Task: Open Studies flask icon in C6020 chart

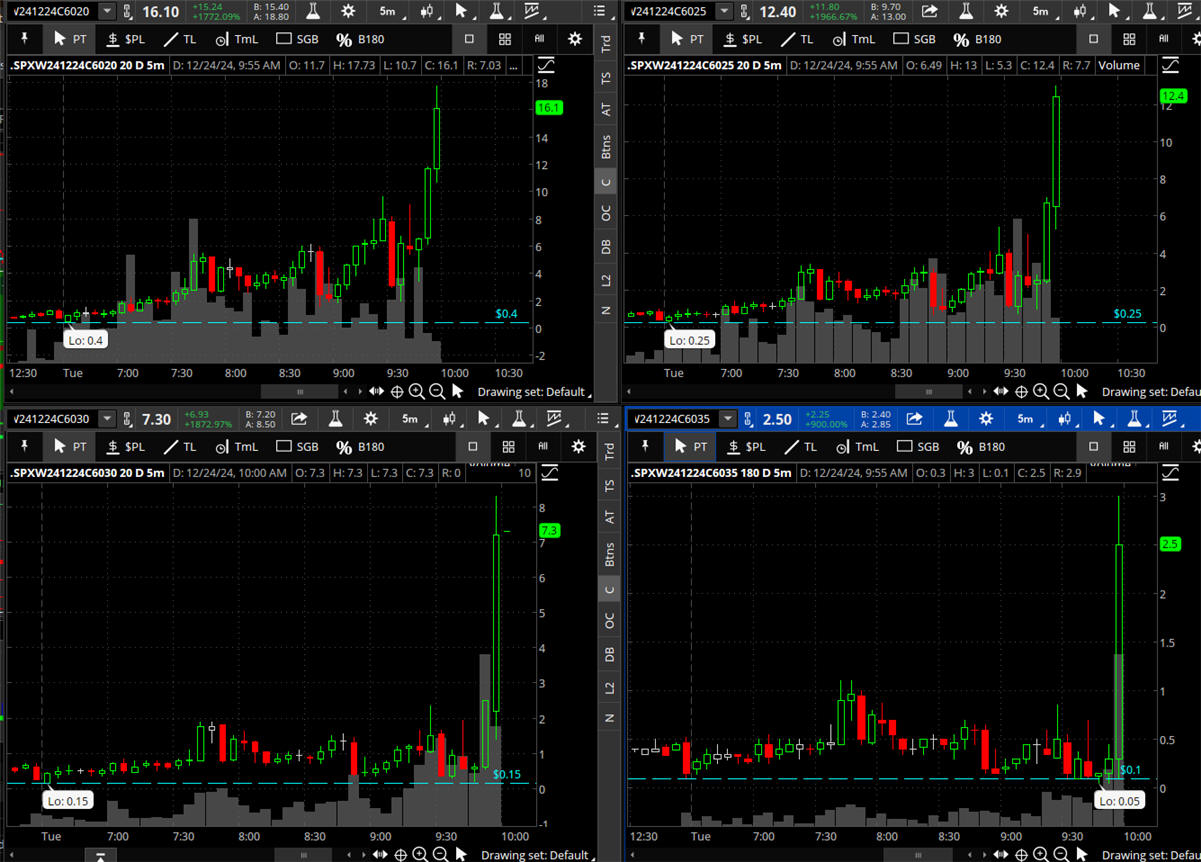Action: coord(313,11)
